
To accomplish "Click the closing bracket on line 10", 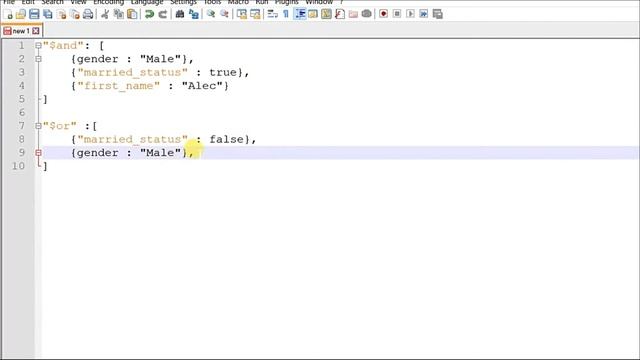I will (45, 167).
